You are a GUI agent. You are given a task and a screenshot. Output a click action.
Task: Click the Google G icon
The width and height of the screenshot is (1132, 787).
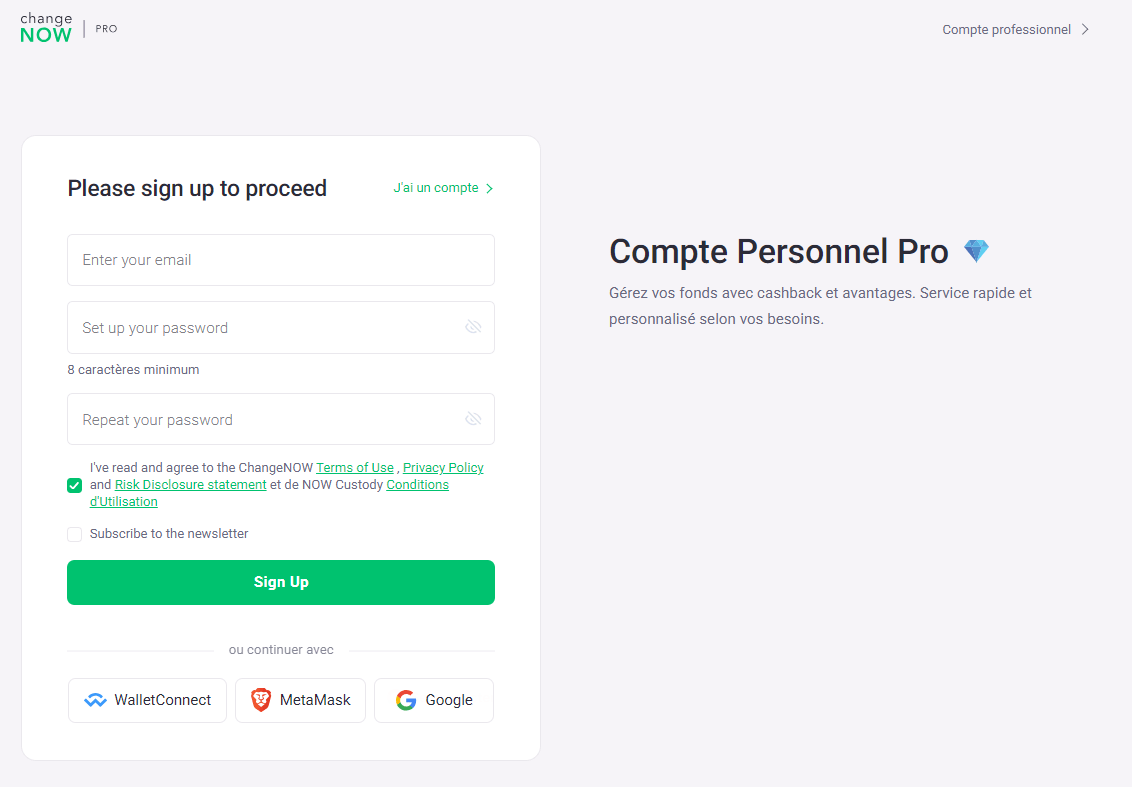pos(405,700)
